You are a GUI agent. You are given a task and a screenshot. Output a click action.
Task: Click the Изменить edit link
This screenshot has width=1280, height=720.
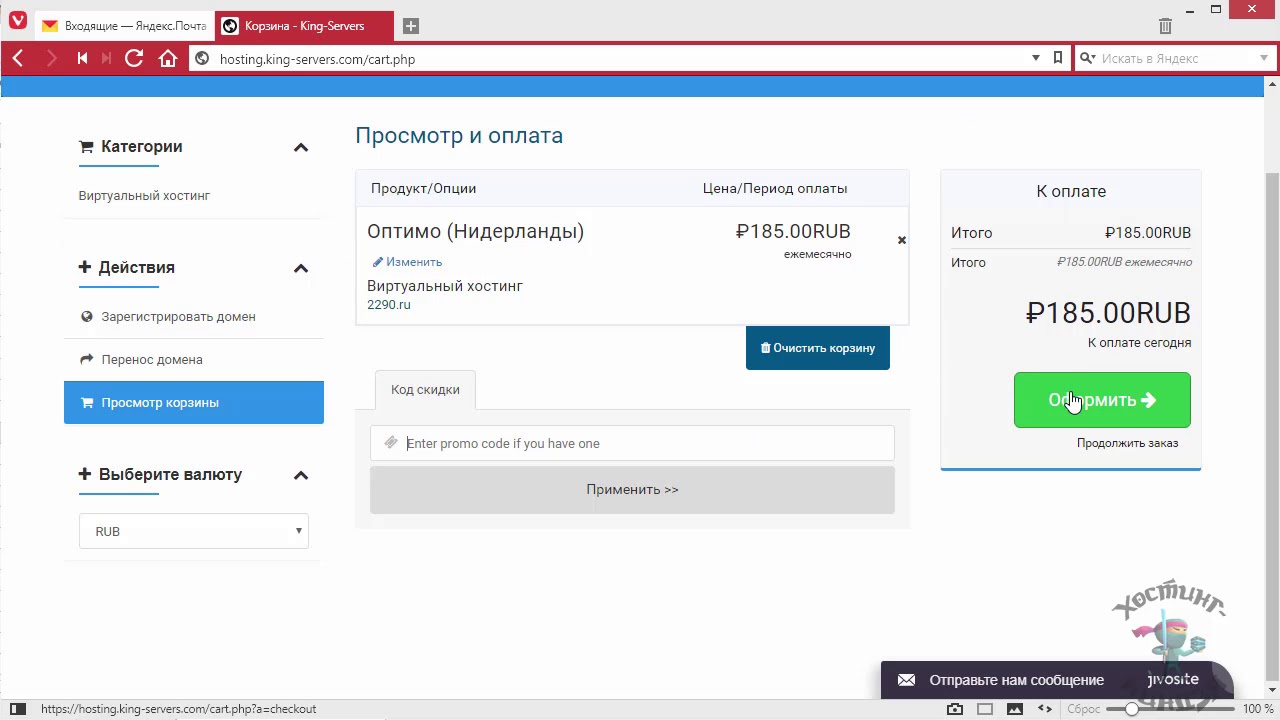(407, 262)
